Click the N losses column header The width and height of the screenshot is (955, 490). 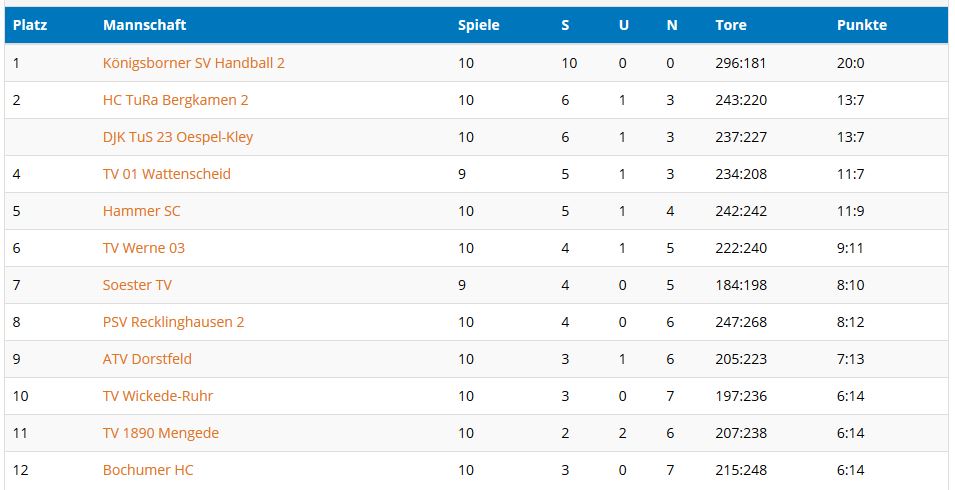tap(672, 26)
